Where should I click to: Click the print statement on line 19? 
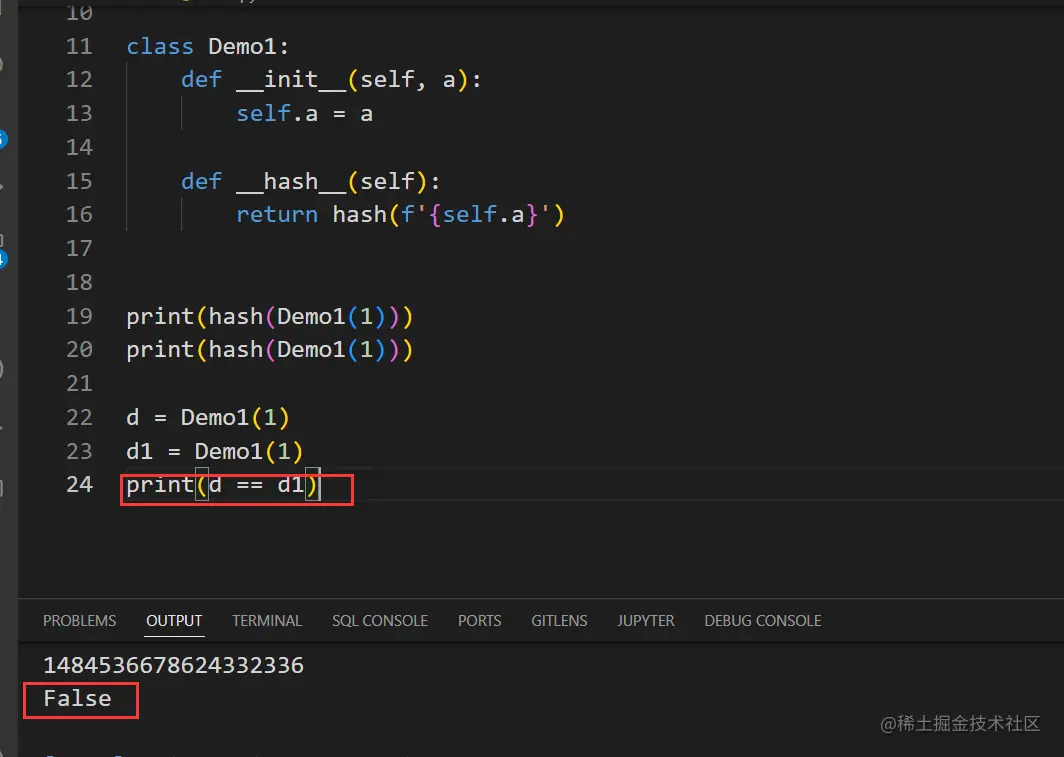tap(269, 316)
